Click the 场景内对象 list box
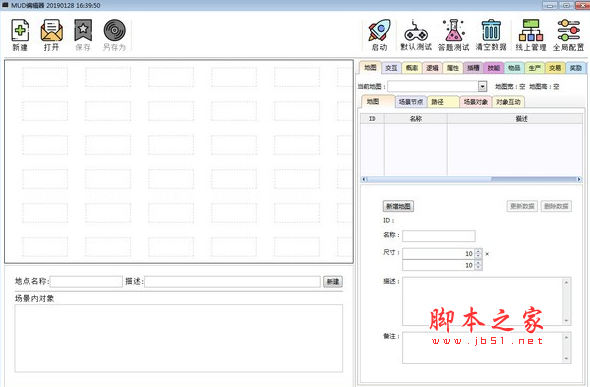 pos(179,338)
